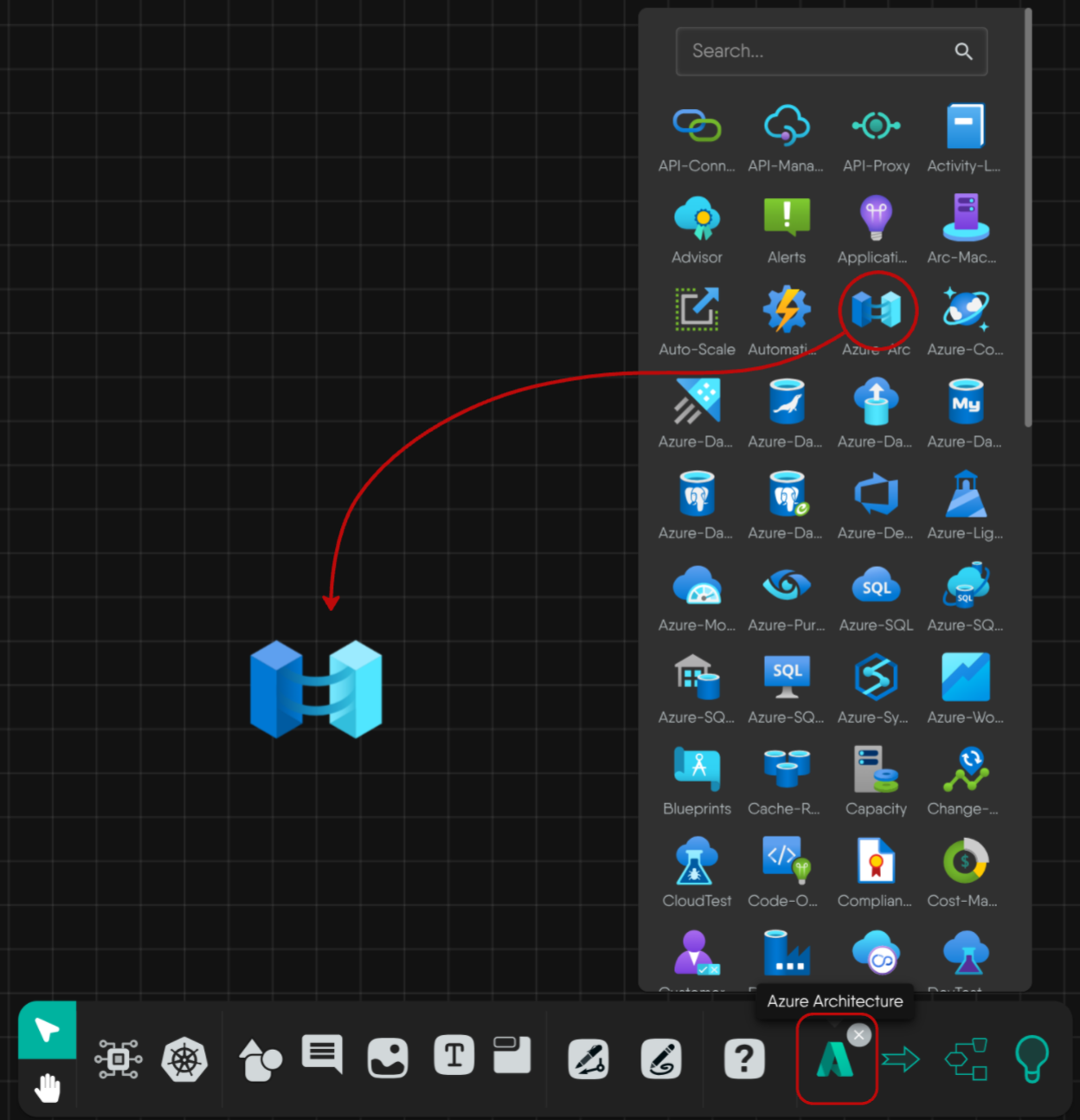Select the freehand scribble pencil tool
1080x1120 pixels.
(661, 1059)
